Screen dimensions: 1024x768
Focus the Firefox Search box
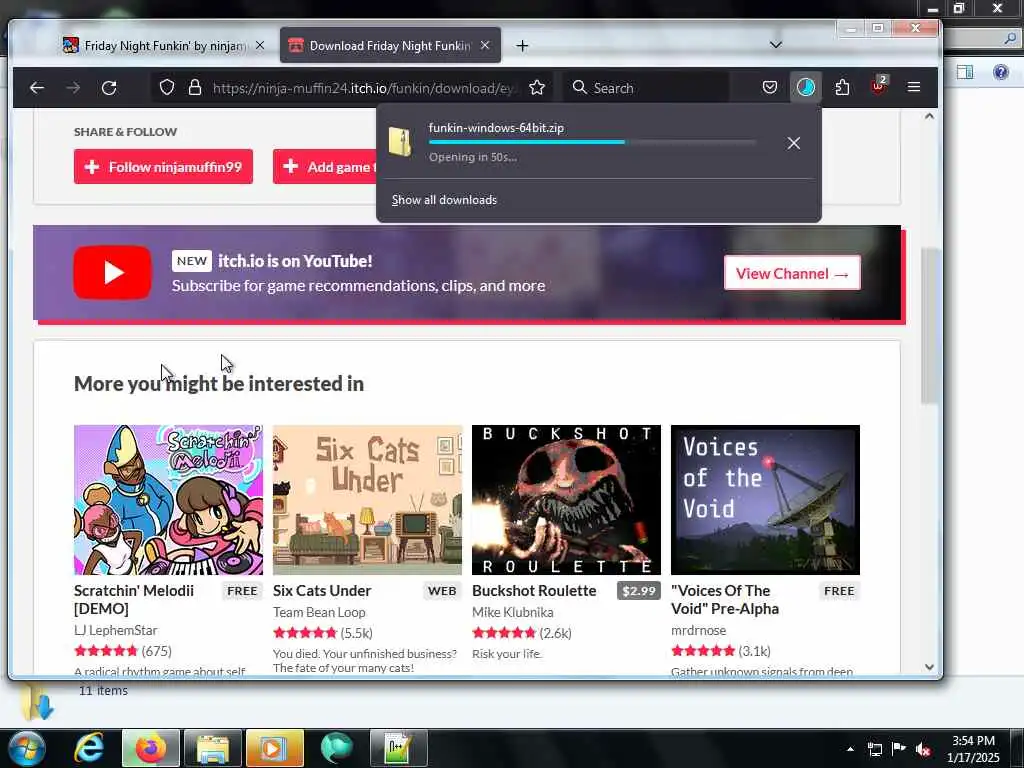point(647,88)
